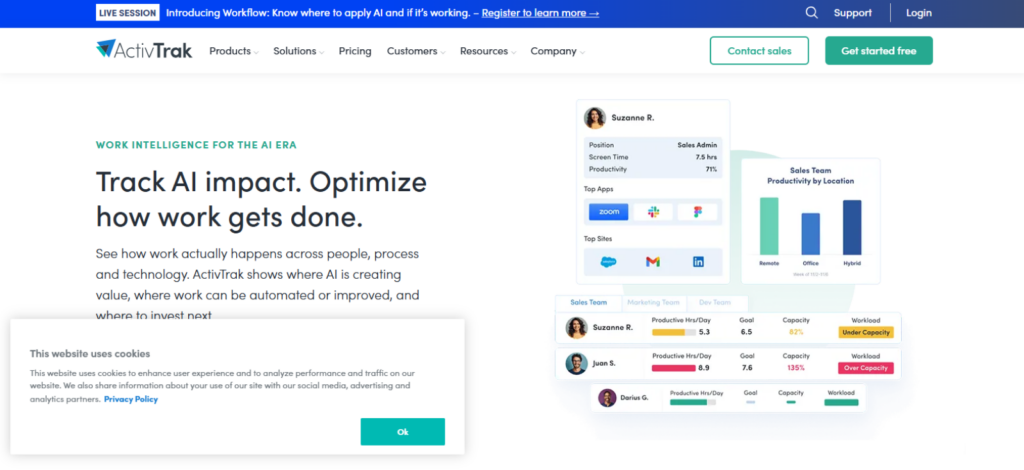1024x470 pixels.
Task: Click the LinkedIn site icon
Action: coord(698,262)
